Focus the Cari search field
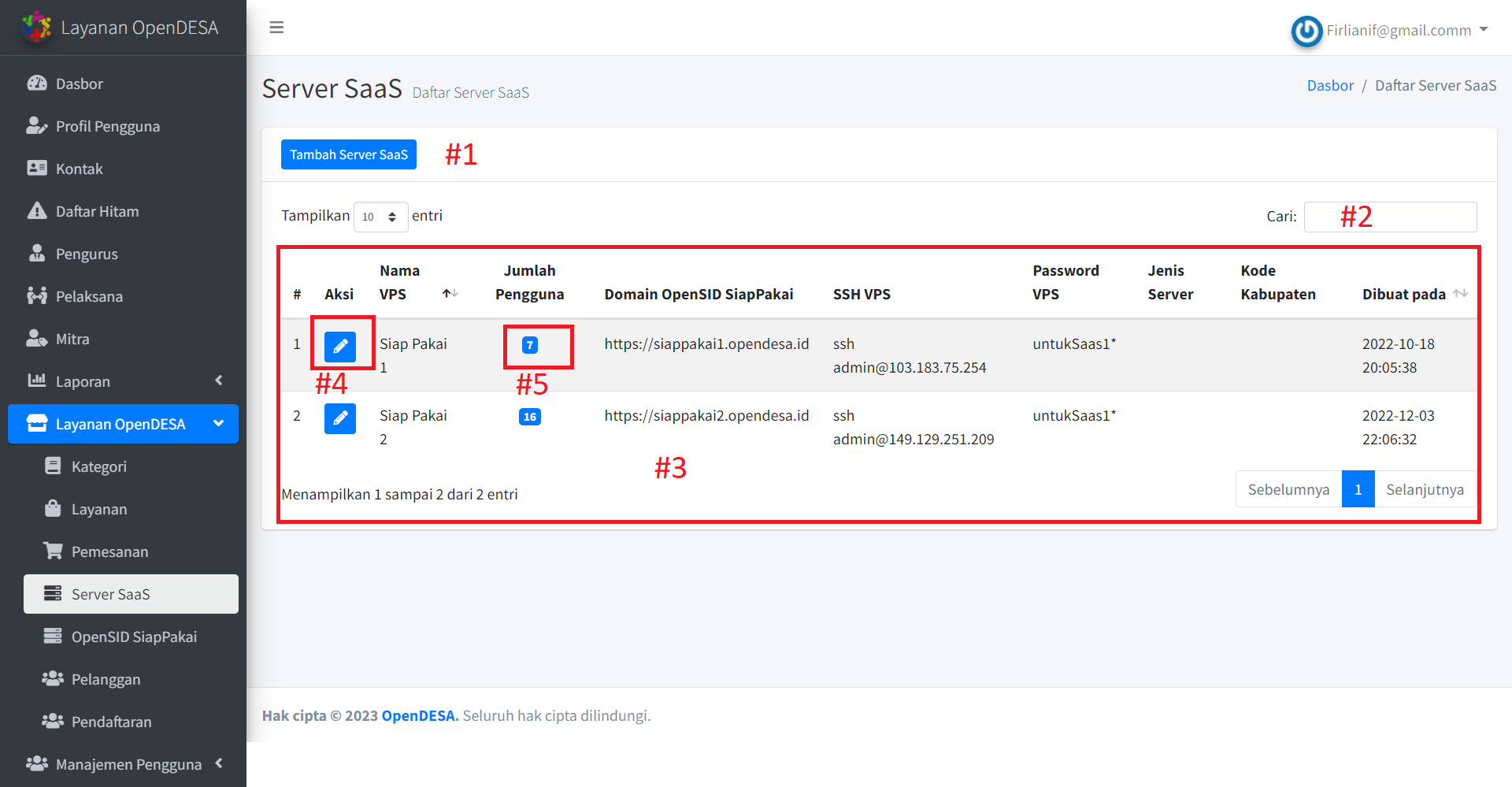 coord(1390,217)
